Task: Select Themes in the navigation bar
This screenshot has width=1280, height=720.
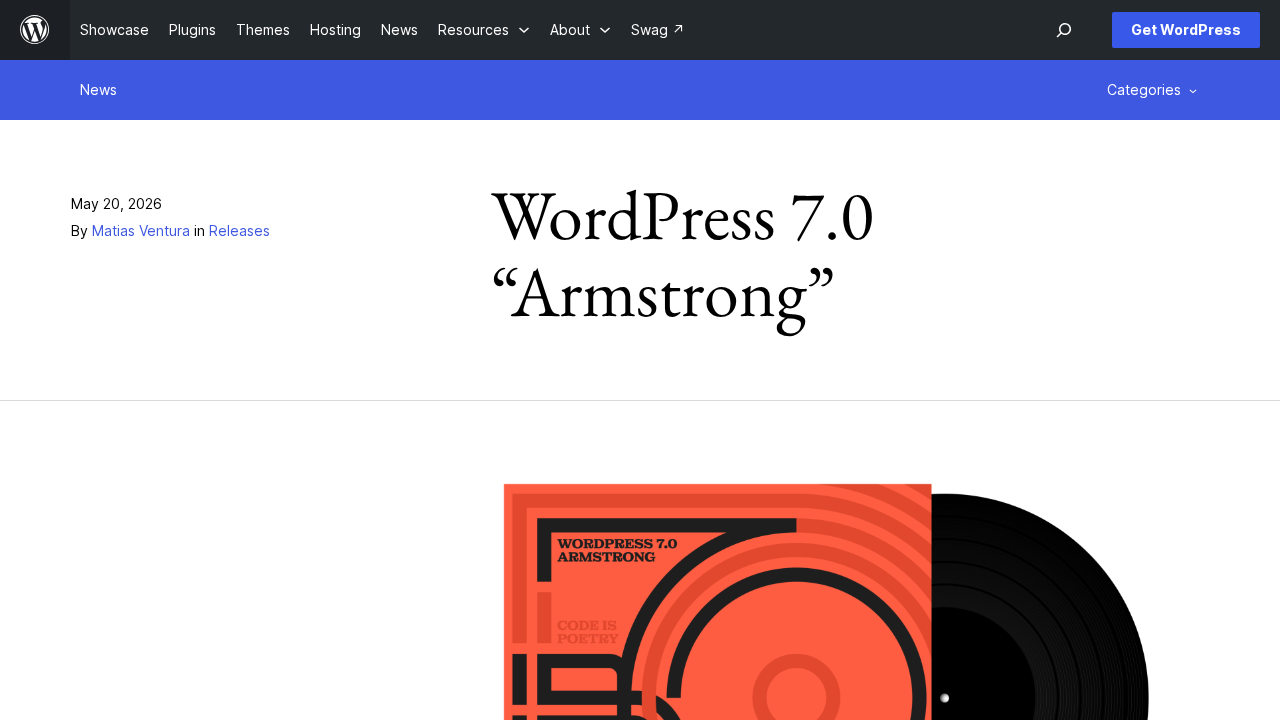Action: [x=263, y=30]
